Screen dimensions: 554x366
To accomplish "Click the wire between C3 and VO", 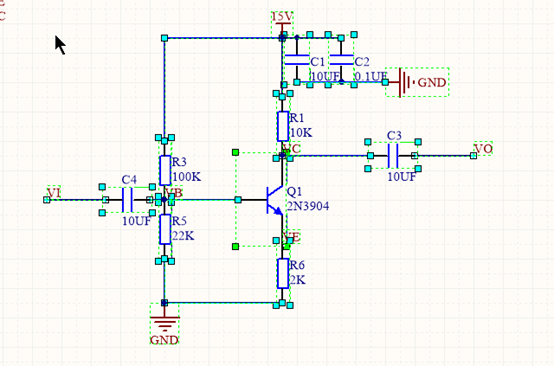I will point(444,155).
